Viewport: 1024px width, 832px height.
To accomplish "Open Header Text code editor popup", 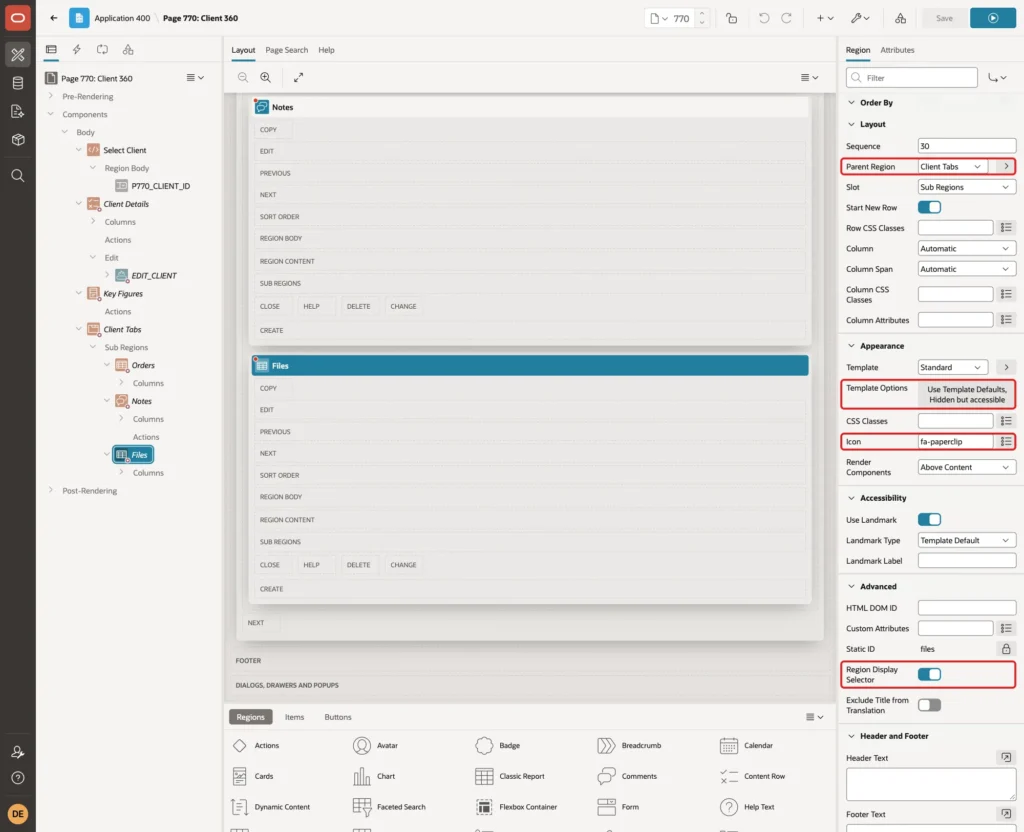I will 1006,758.
